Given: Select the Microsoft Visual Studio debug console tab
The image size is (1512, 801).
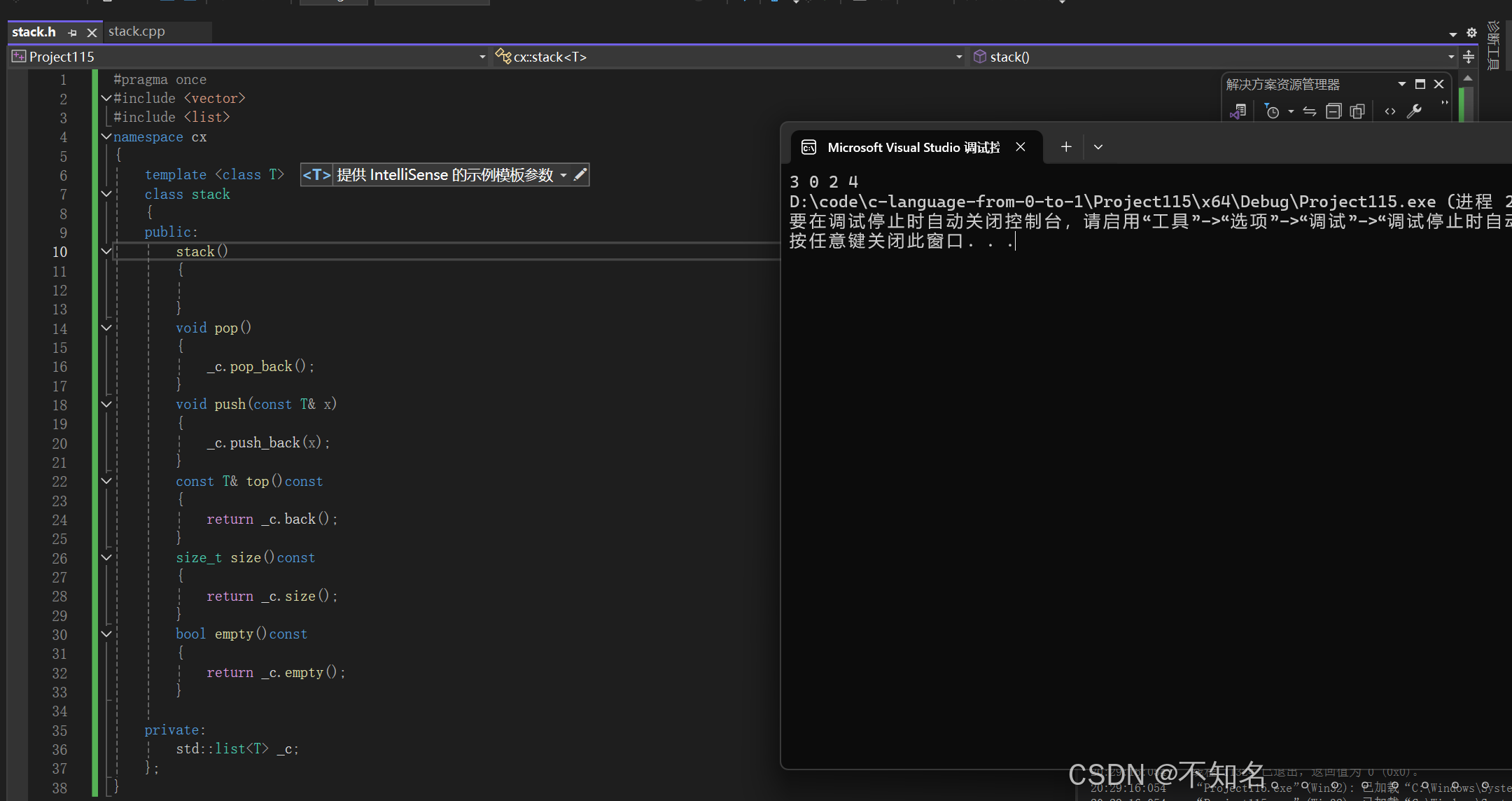Looking at the screenshot, I should pos(912,147).
